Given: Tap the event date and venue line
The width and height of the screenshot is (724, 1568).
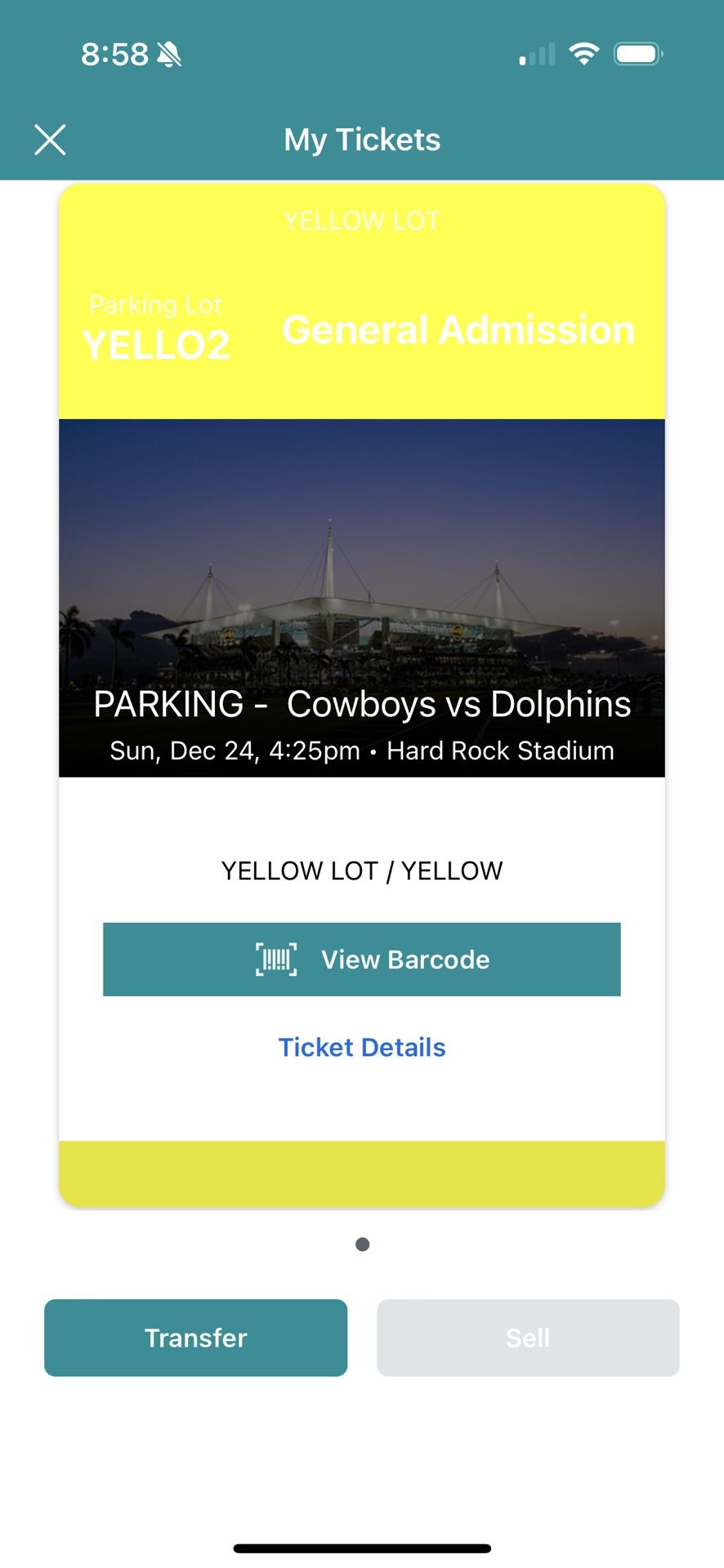Looking at the screenshot, I should (362, 751).
